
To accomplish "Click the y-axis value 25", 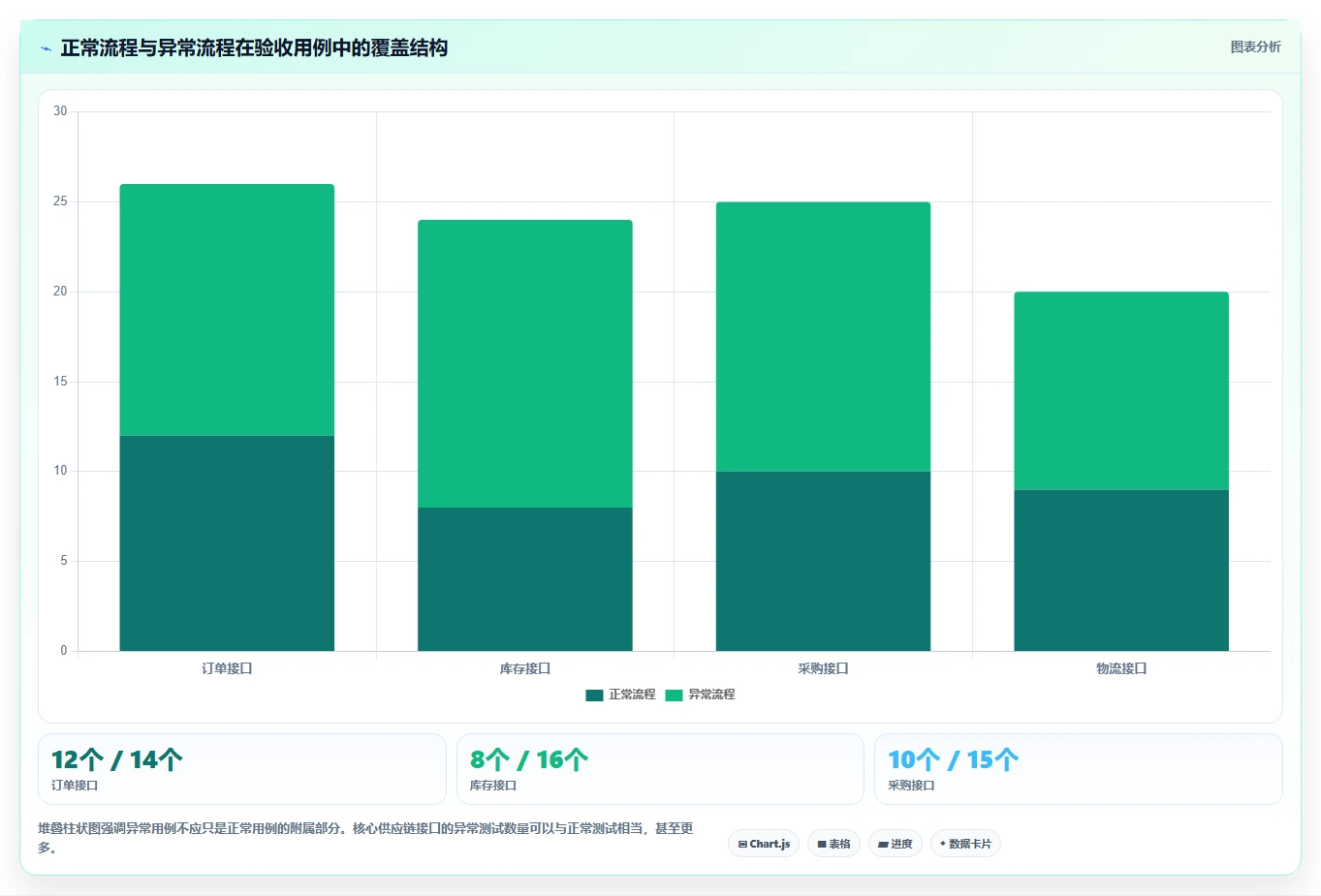I will [60, 201].
